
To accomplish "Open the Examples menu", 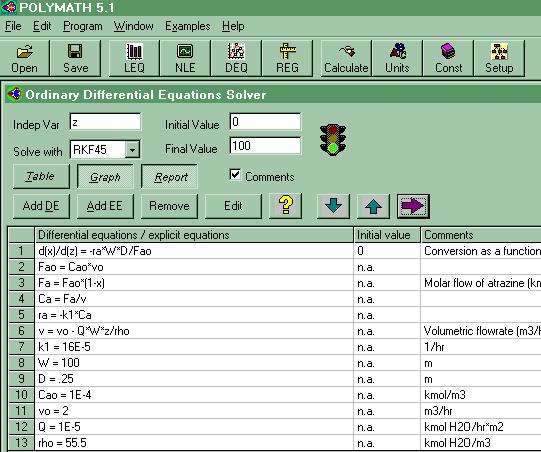I will coord(188,26).
